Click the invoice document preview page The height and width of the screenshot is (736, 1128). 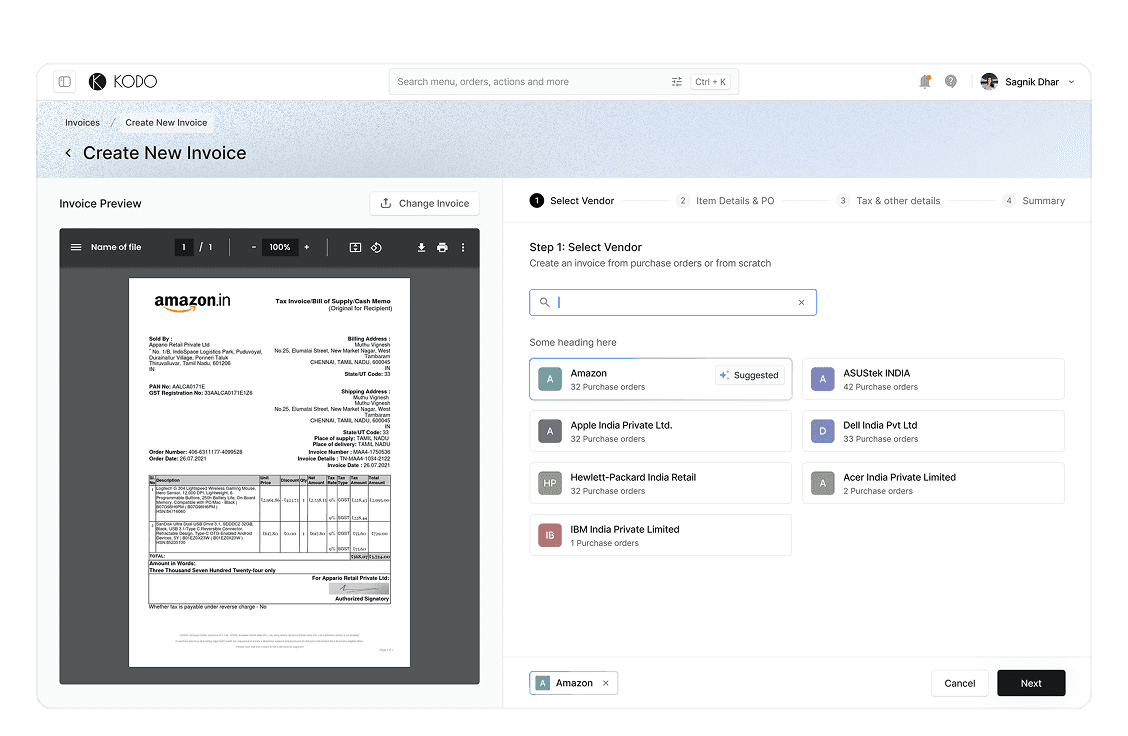[x=270, y=473]
